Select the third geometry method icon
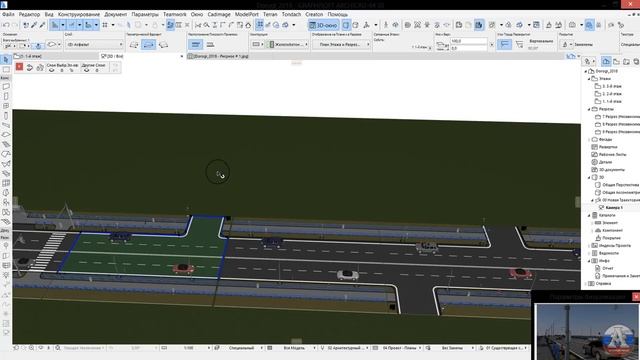The width and height of the screenshot is (640, 360). click(163, 44)
